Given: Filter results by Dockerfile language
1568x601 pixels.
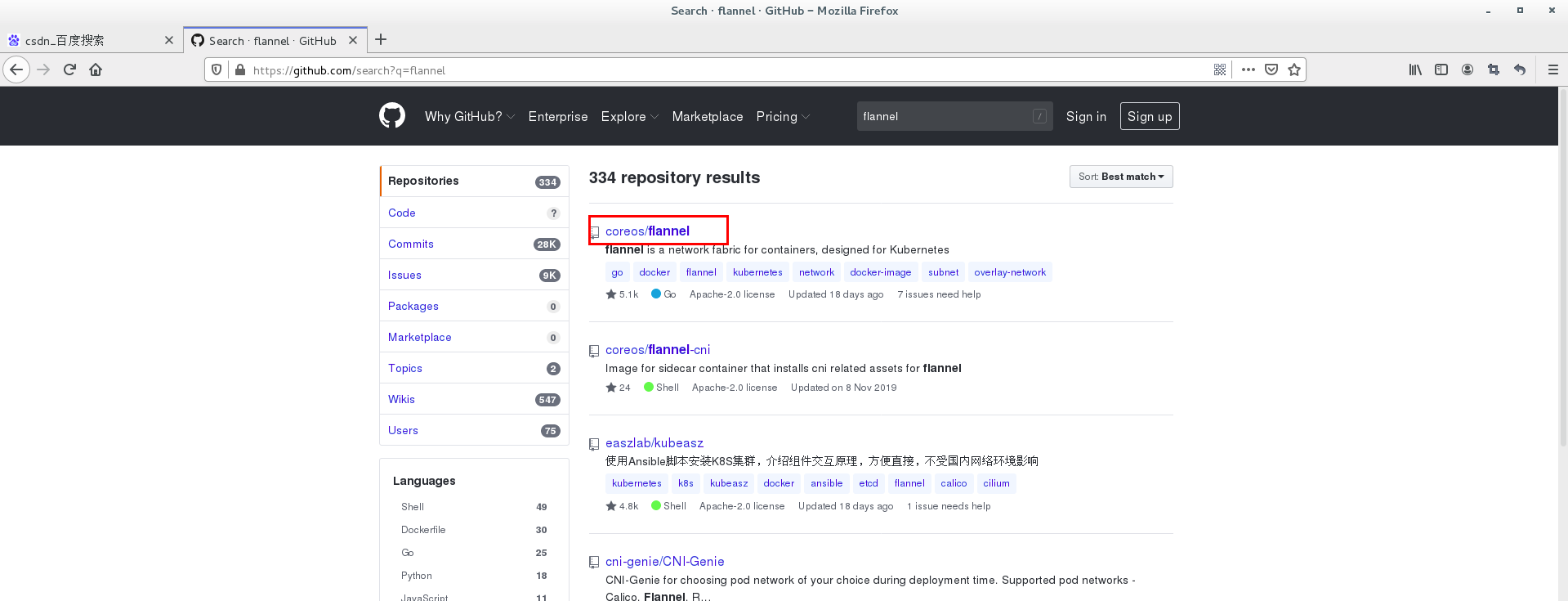Looking at the screenshot, I should coord(474,530).
